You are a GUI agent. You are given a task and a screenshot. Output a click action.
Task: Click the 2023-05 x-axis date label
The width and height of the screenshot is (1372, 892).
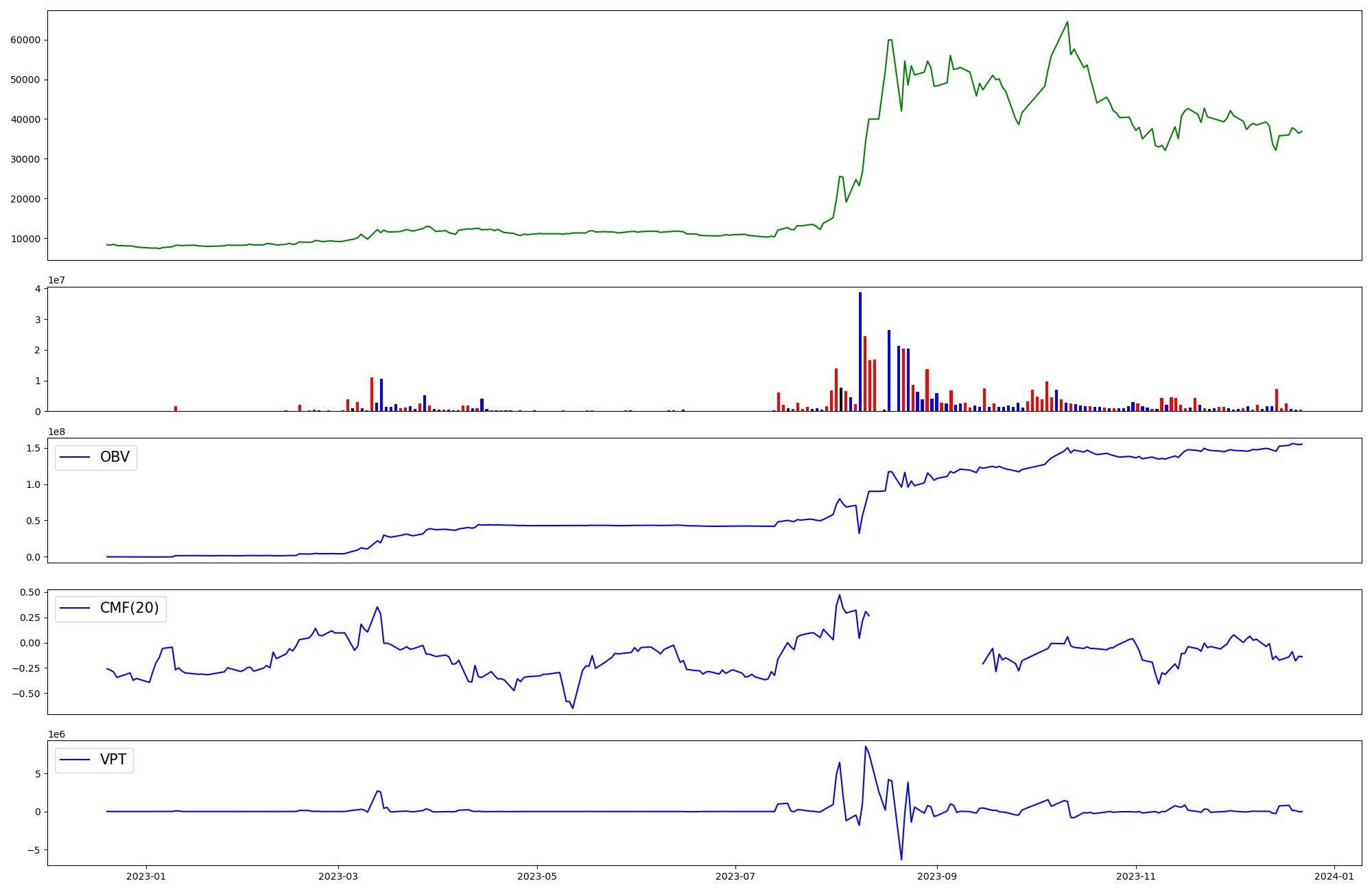coord(537,876)
